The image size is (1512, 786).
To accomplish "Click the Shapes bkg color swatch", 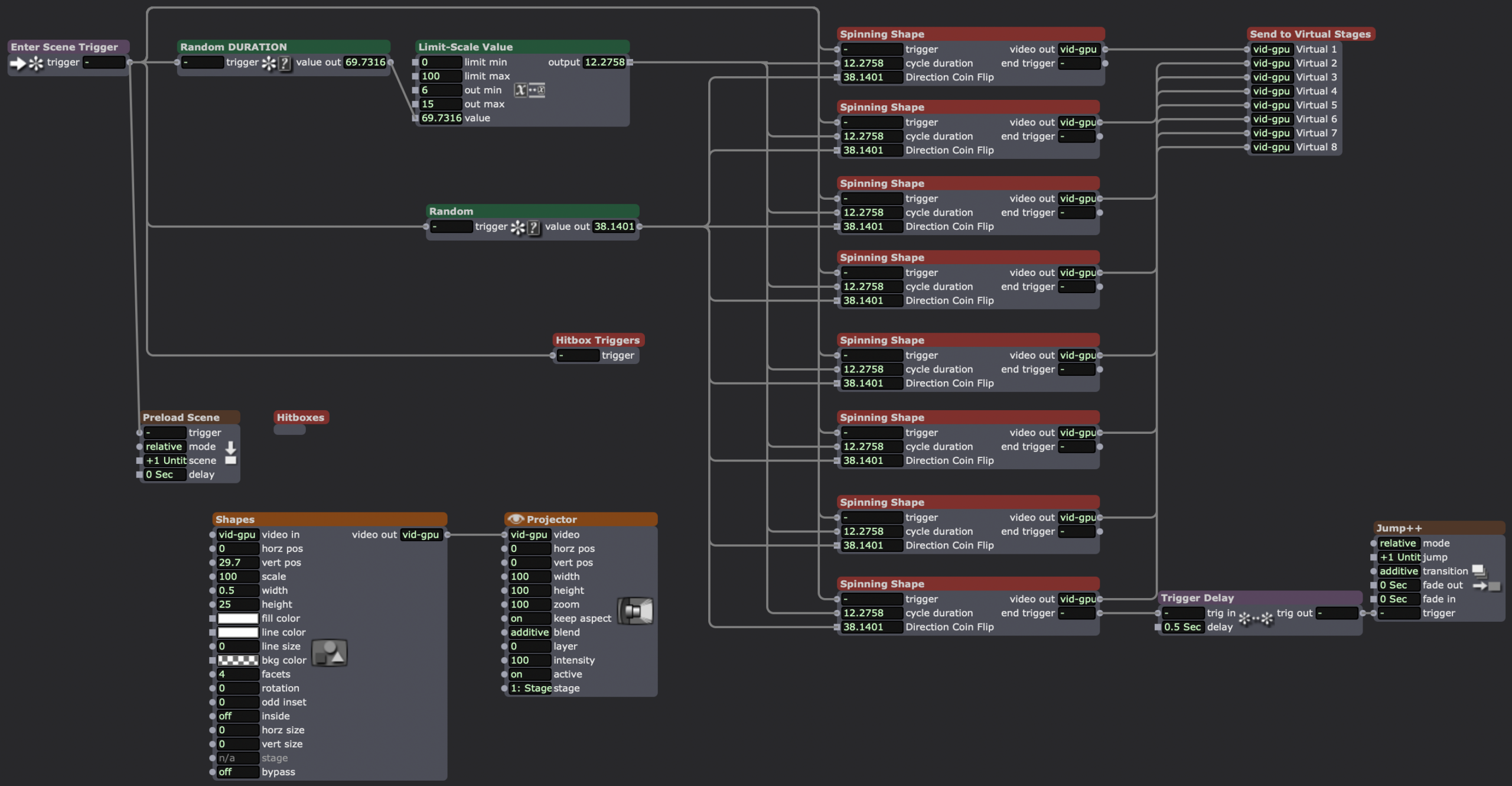I will (237, 660).
